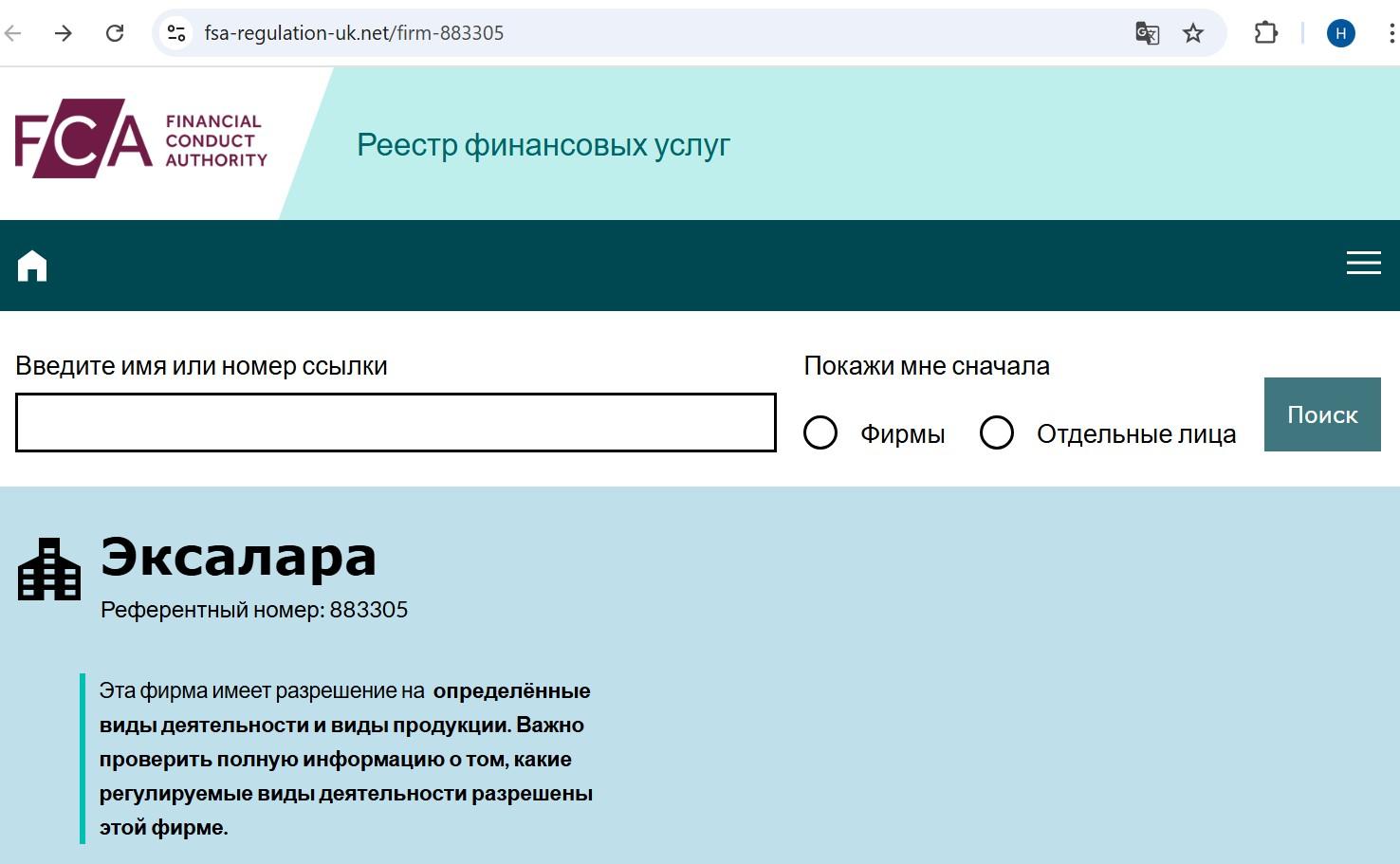Reload the current page
The width and height of the screenshot is (1400, 864).
[x=115, y=33]
